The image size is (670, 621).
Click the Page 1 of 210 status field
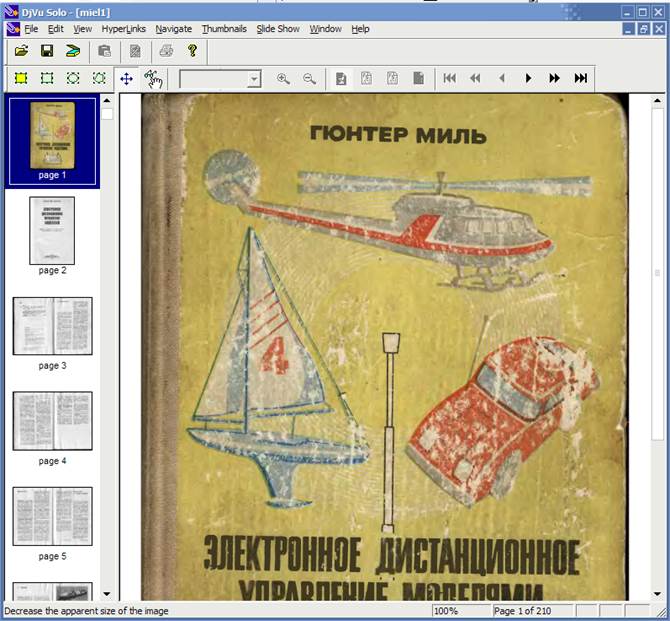532,611
